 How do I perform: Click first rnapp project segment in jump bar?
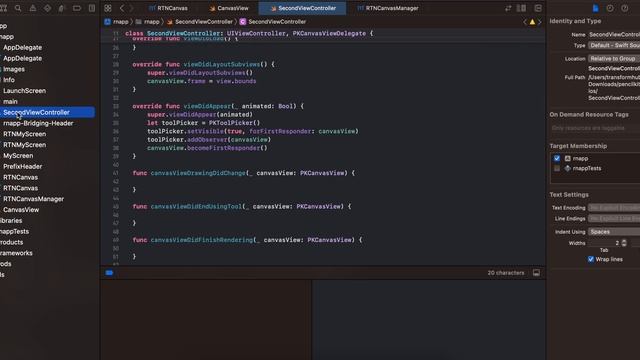pos(116,22)
